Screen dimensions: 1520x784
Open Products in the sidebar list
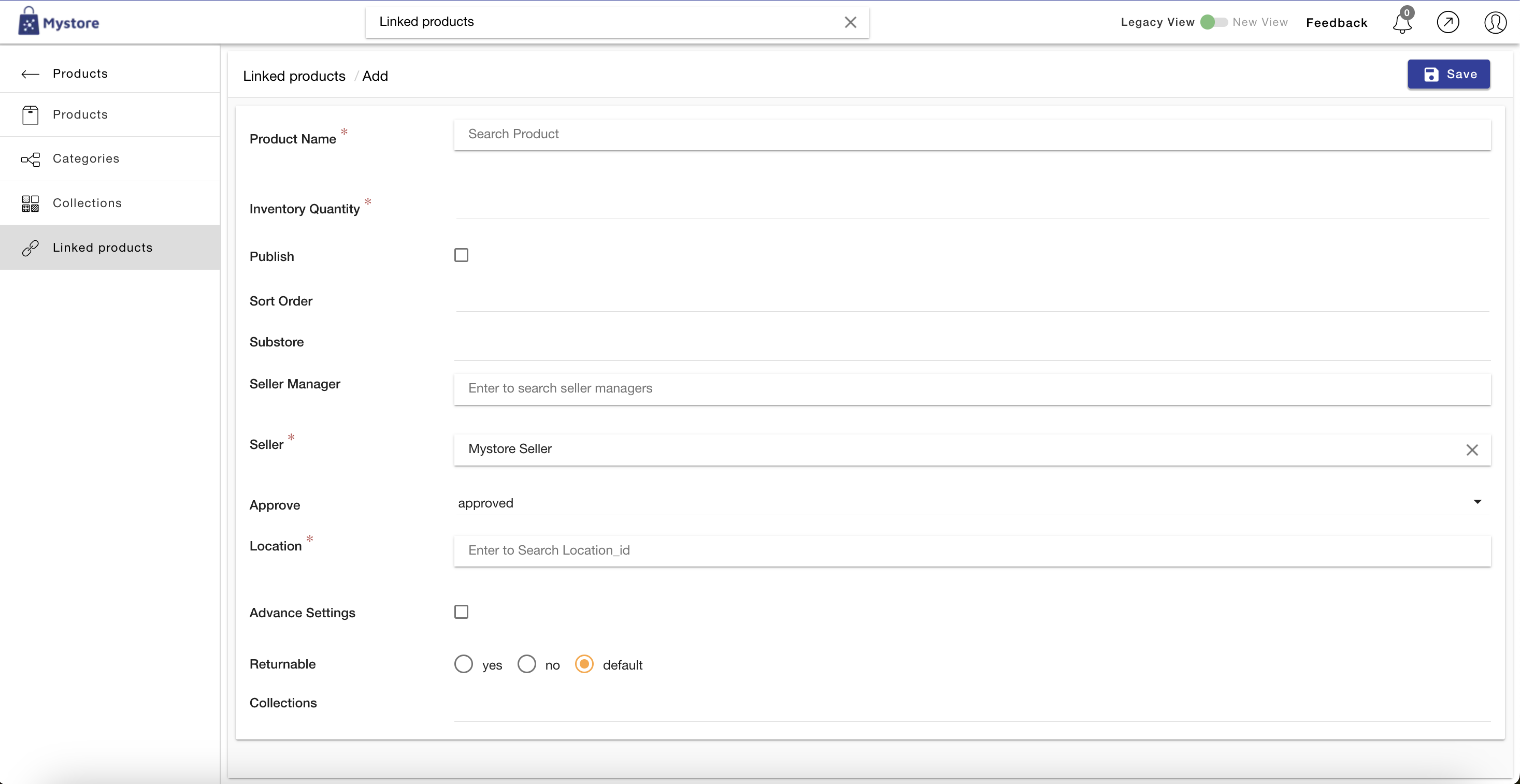110,114
